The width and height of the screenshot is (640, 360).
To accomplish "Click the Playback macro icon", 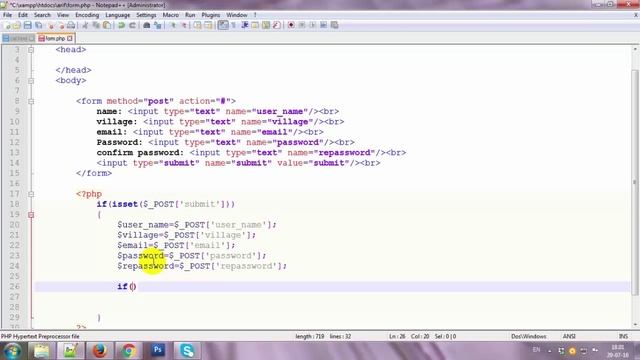I will [x=313, y=25].
